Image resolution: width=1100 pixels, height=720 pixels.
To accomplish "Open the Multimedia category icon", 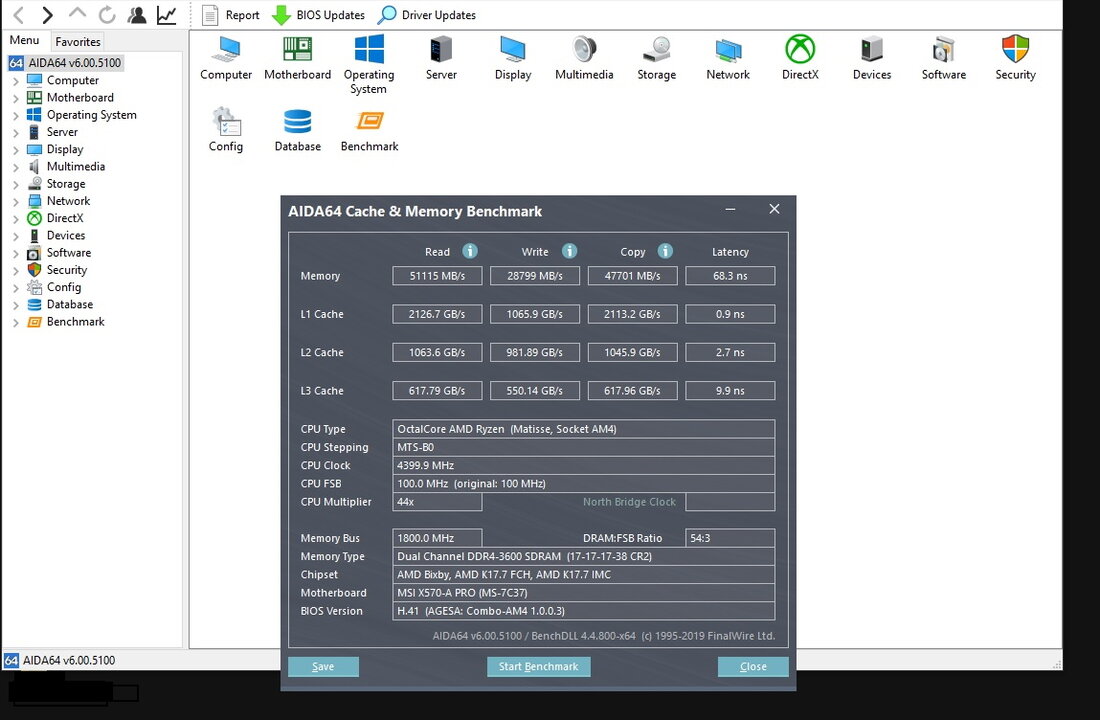I will coord(584,58).
